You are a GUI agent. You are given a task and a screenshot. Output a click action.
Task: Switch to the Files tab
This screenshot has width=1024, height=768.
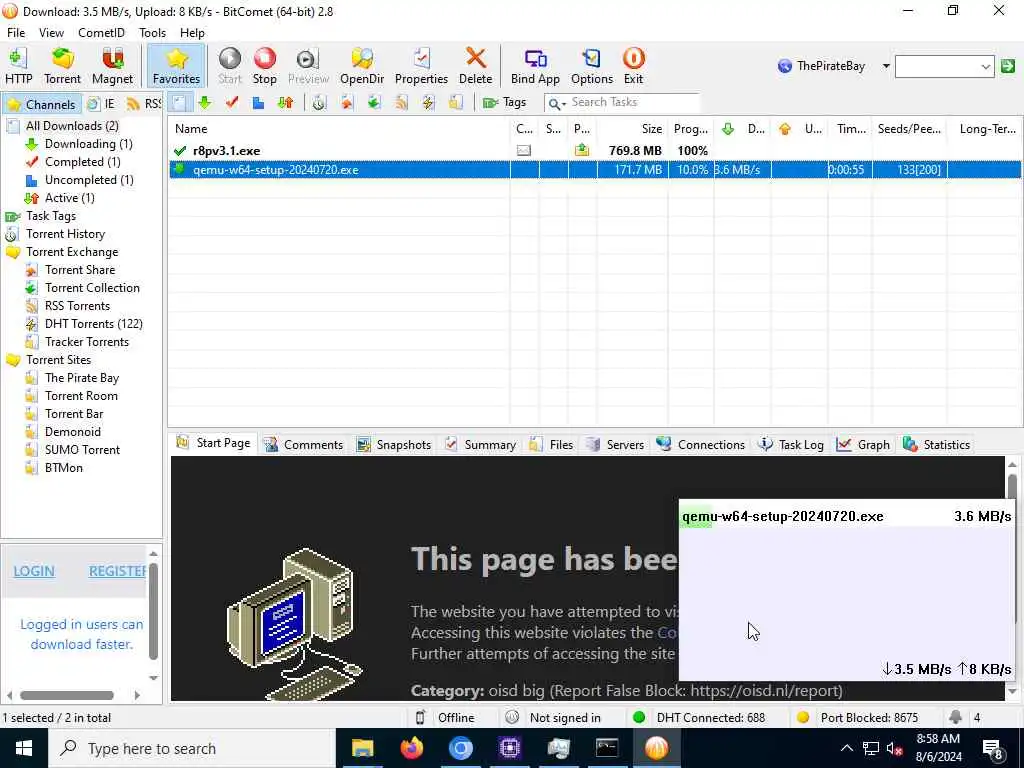coord(551,445)
